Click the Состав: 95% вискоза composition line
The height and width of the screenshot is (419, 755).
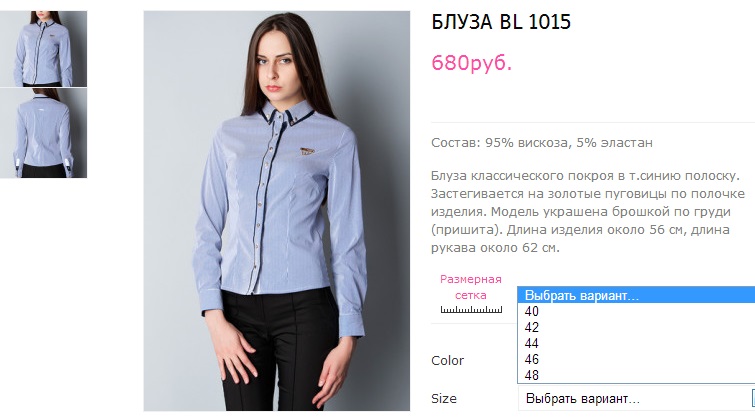coord(542,143)
